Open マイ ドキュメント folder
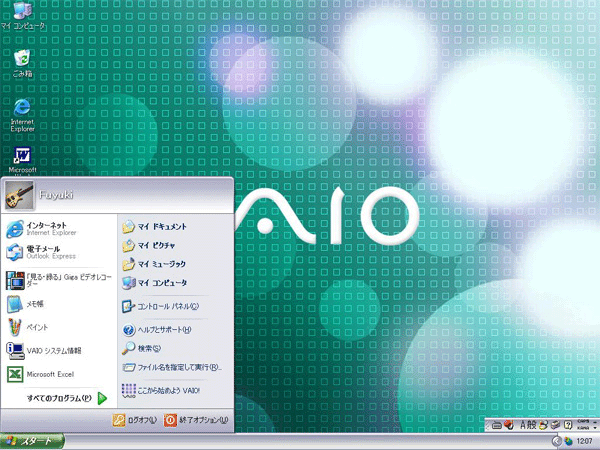Screen dimensions: 600x450 (x=154, y=227)
